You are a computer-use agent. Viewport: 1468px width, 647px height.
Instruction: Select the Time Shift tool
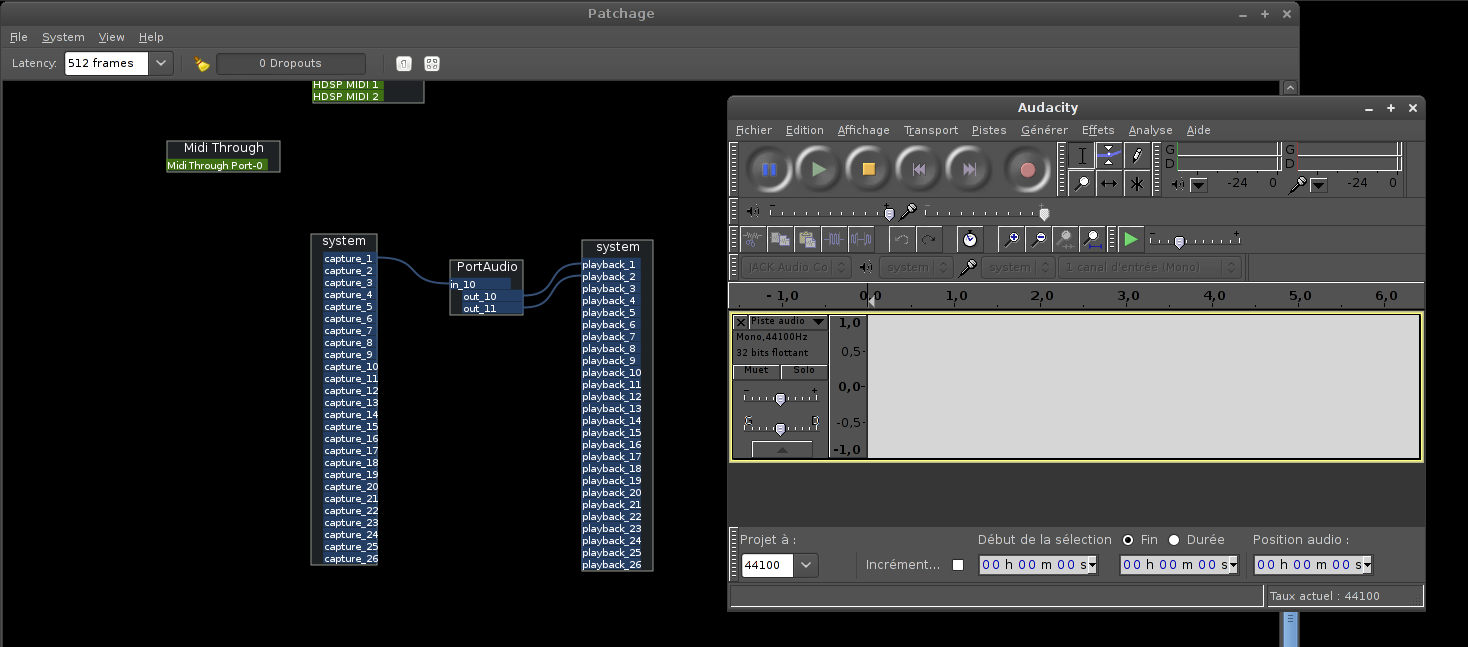1109,183
